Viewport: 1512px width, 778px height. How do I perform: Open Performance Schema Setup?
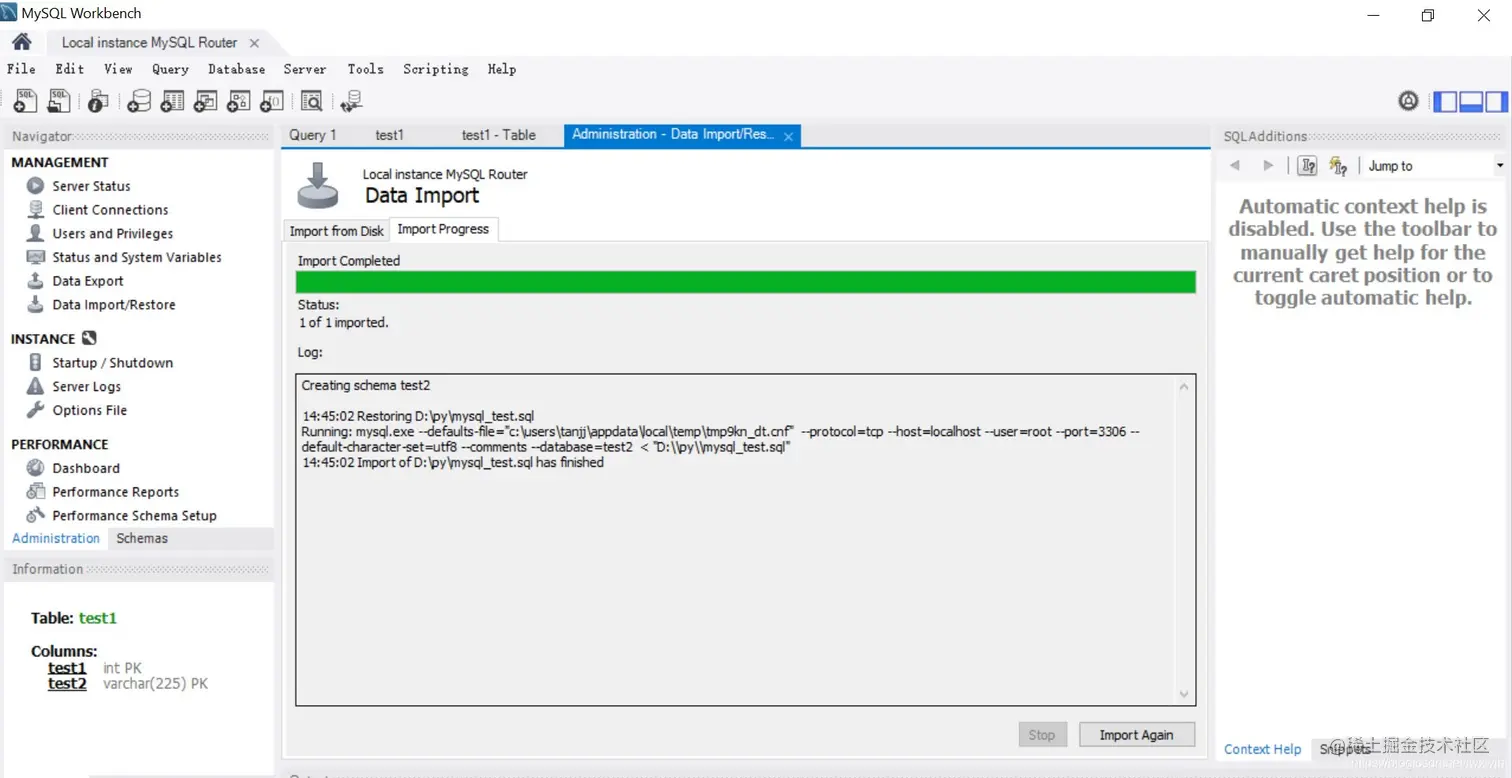click(134, 516)
